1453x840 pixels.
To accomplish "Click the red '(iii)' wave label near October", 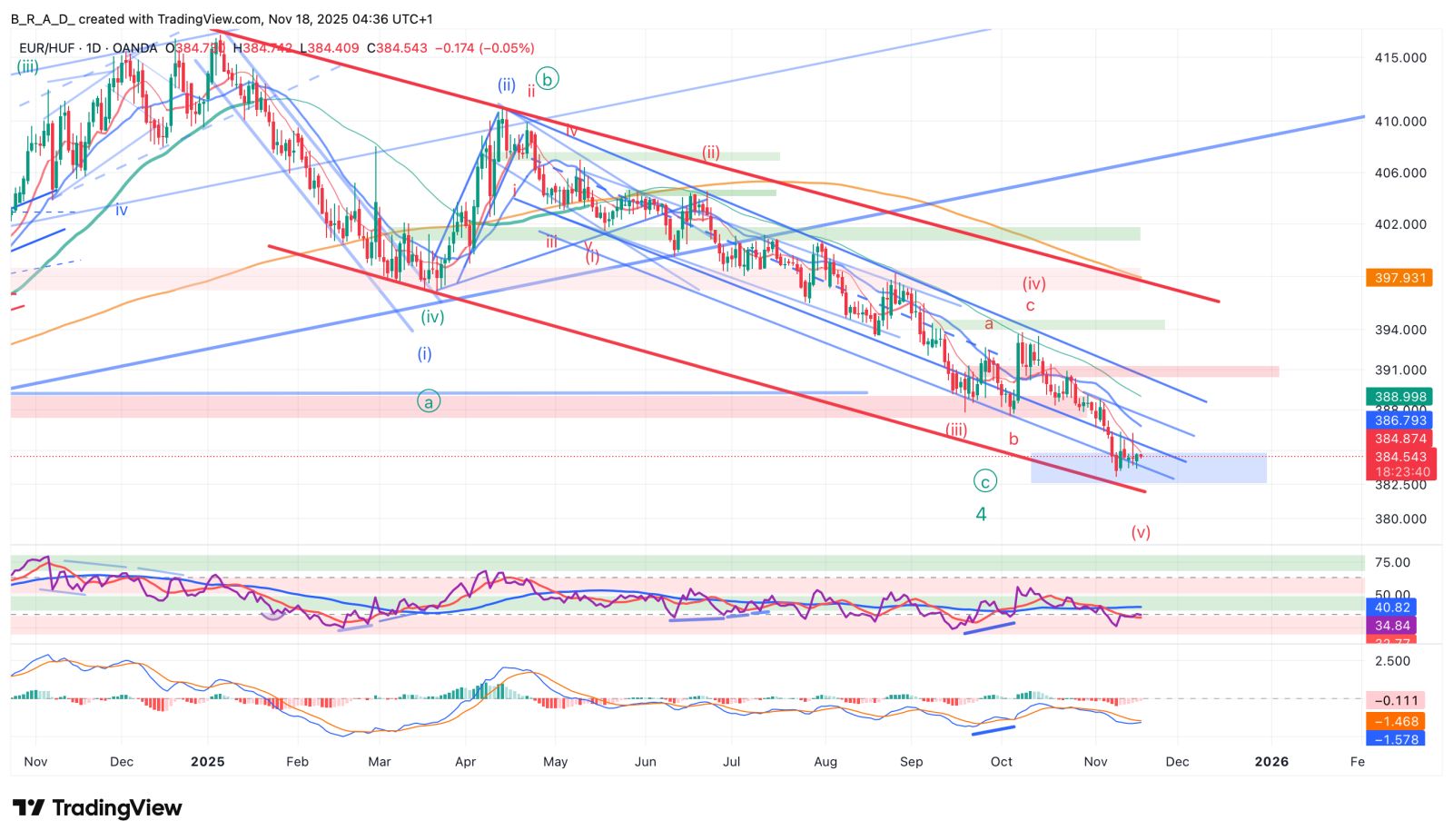I will pyautogui.click(x=956, y=430).
